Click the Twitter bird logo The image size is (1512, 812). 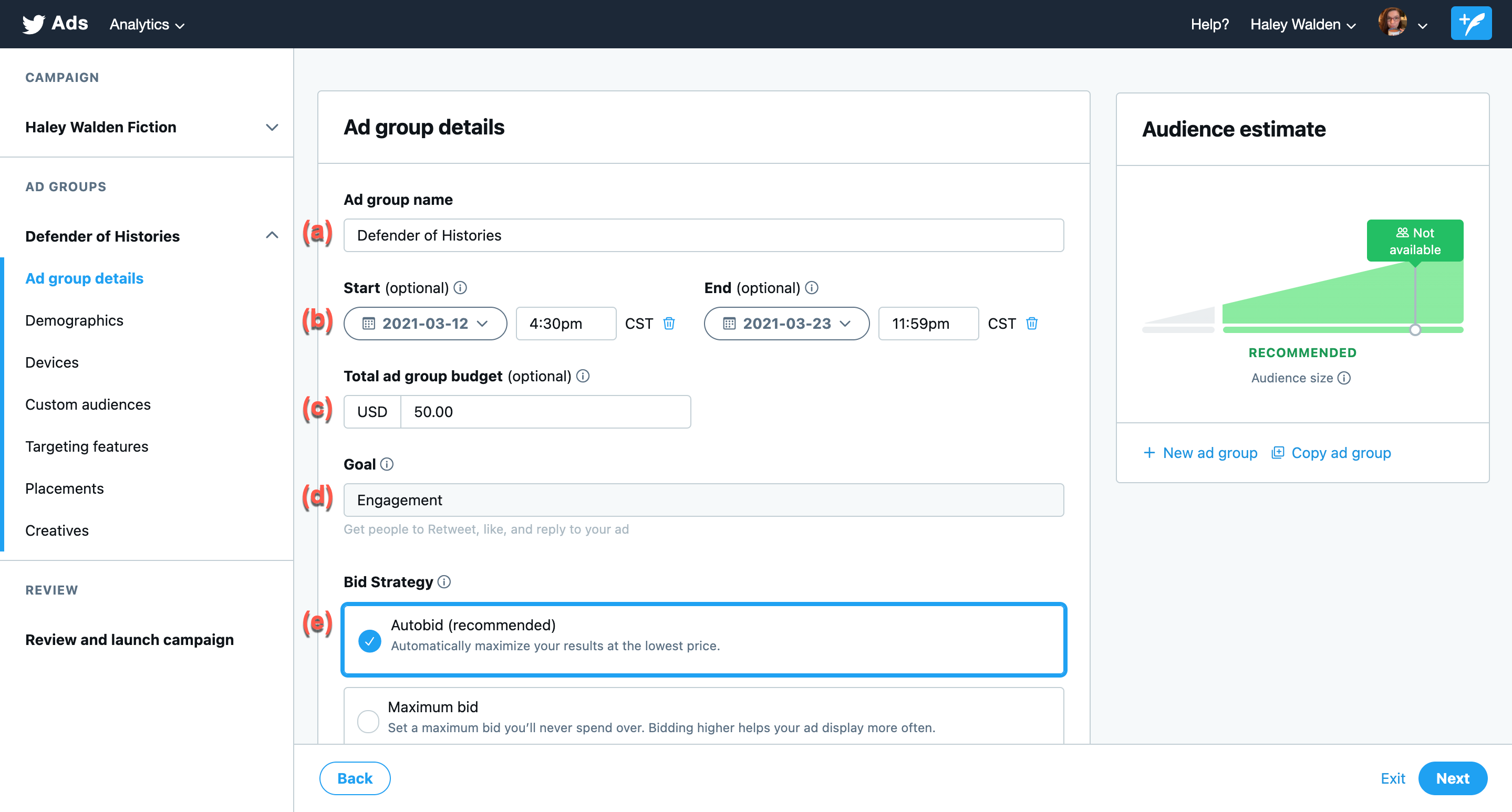point(34,24)
